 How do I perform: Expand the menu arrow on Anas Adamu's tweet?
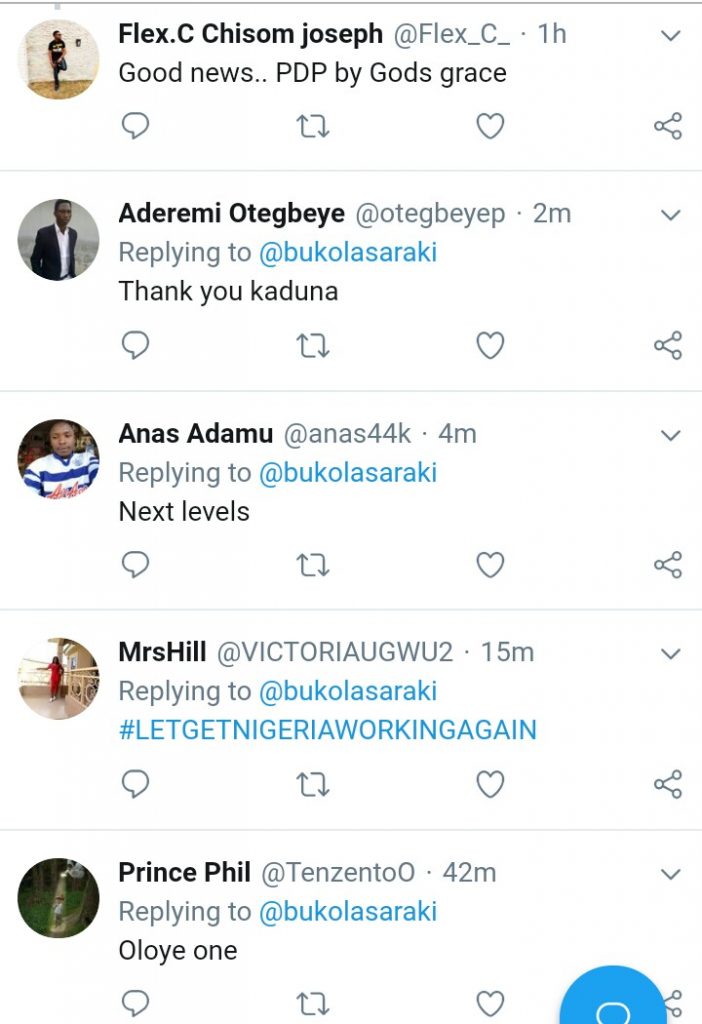671,436
